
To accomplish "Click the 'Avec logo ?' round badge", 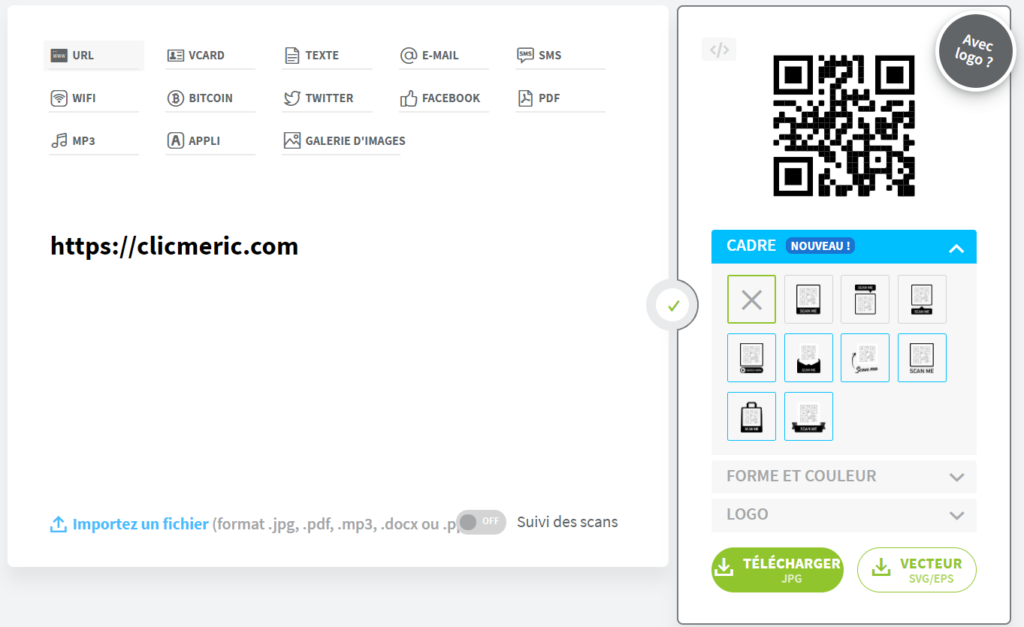I will (975, 52).
